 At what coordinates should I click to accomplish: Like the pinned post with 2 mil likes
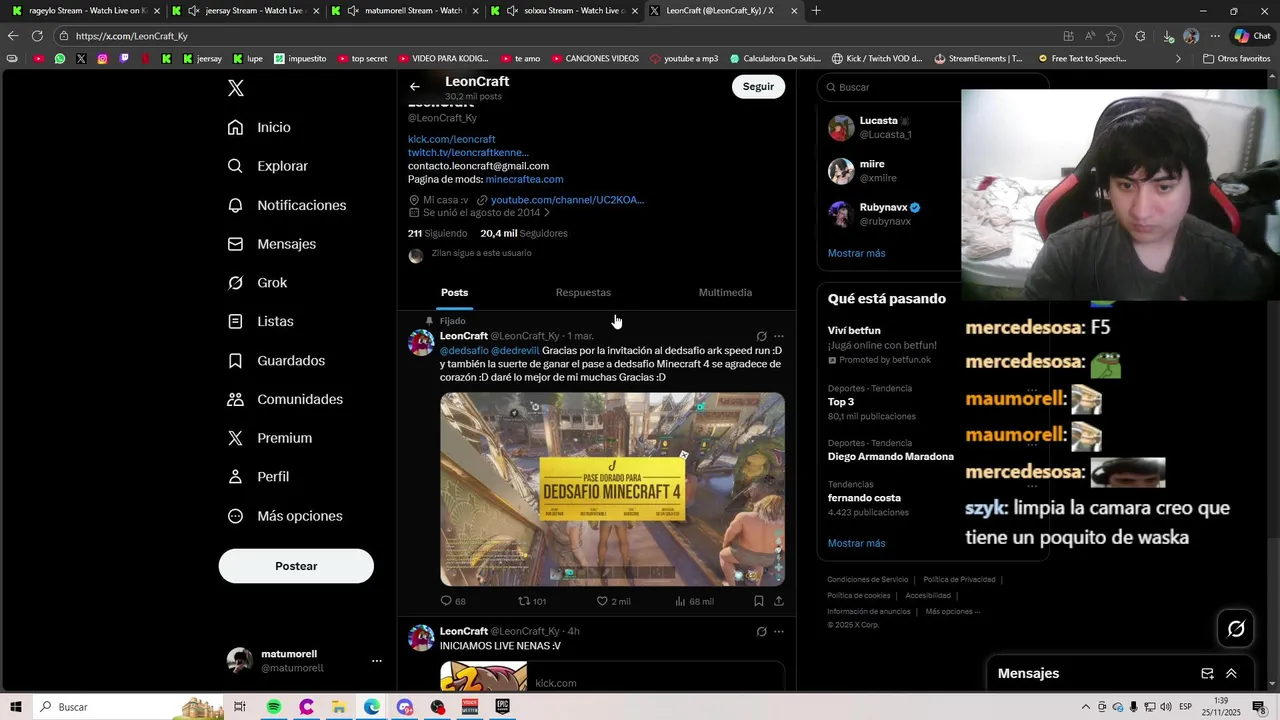tap(613, 601)
